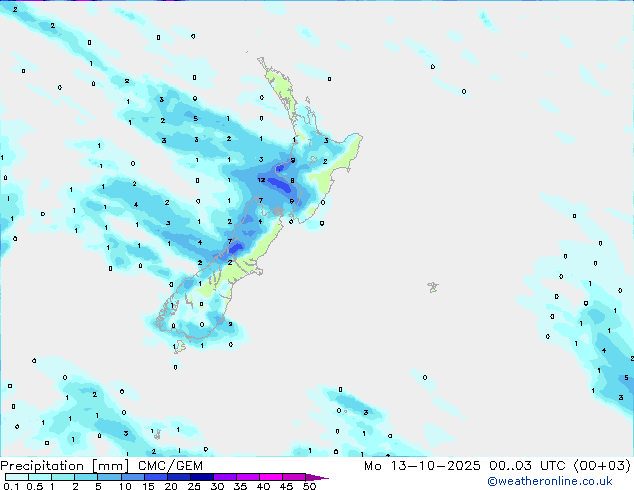Select the 45–50 mm legend swatch
634x490 pixels.
pyautogui.click(x=294, y=477)
